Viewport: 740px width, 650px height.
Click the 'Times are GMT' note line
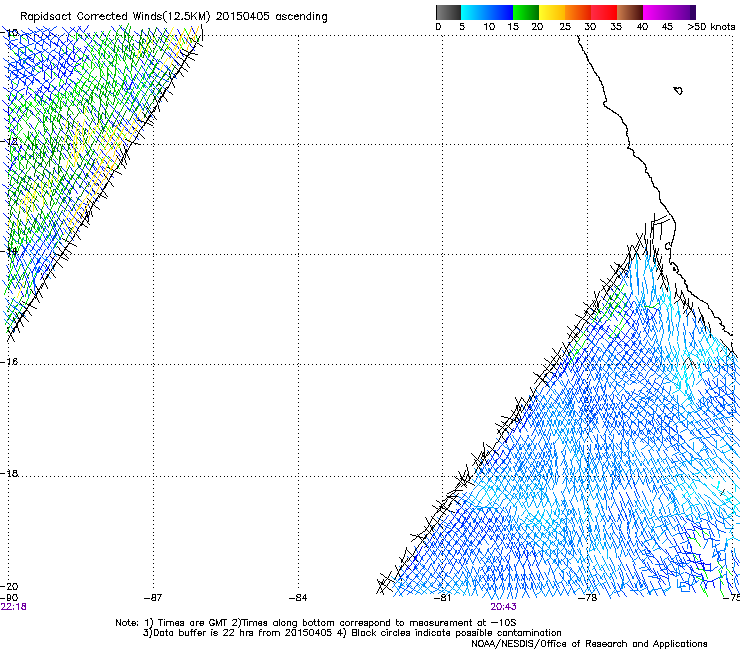(315, 623)
